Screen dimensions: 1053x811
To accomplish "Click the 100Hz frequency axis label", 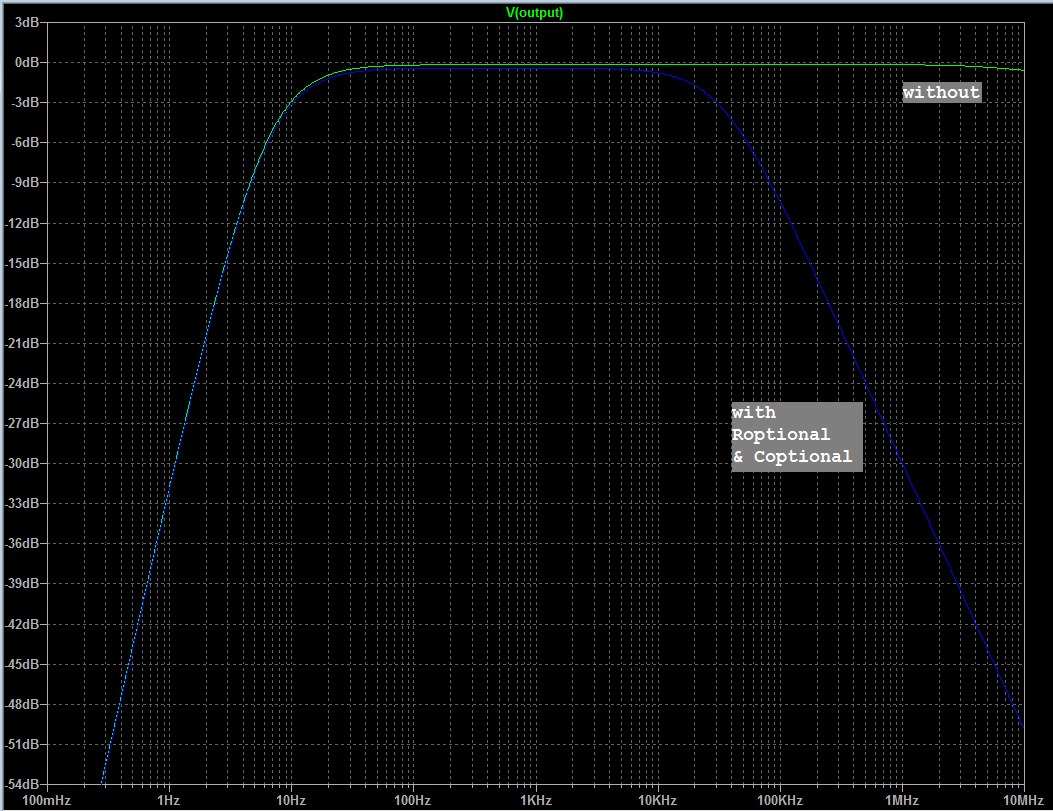I will (412, 800).
